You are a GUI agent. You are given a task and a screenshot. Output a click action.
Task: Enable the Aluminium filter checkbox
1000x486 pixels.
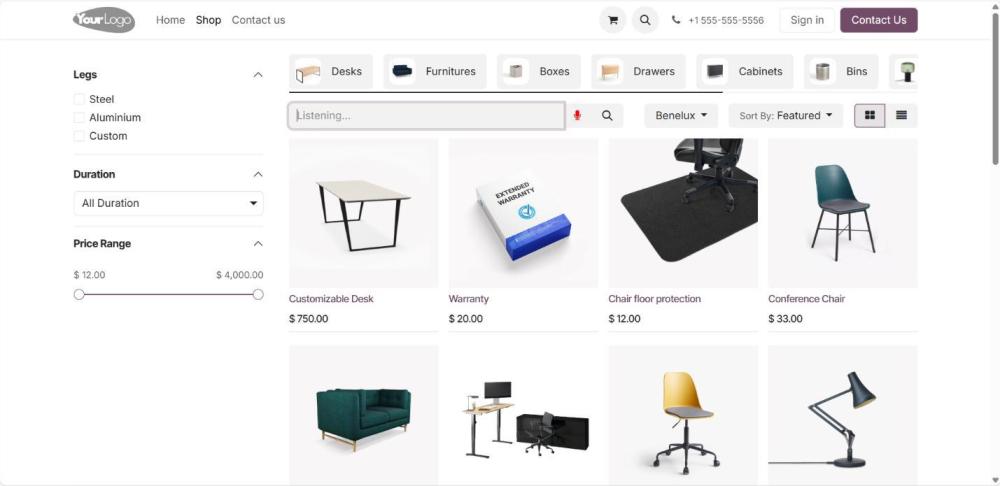(79, 117)
